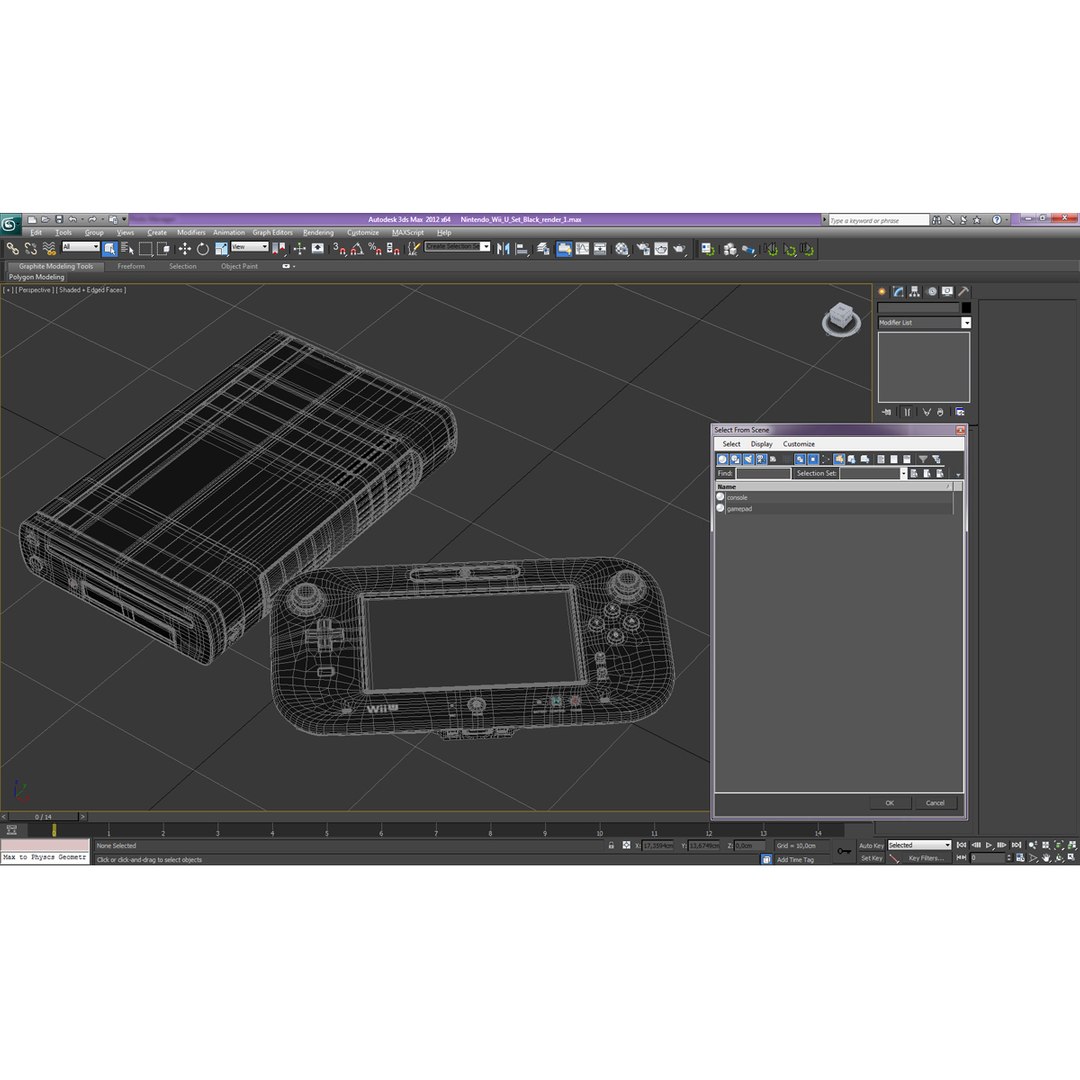This screenshot has width=1080, height=1080.
Task: Click the Align tool icon
Action: click(x=522, y=249)
